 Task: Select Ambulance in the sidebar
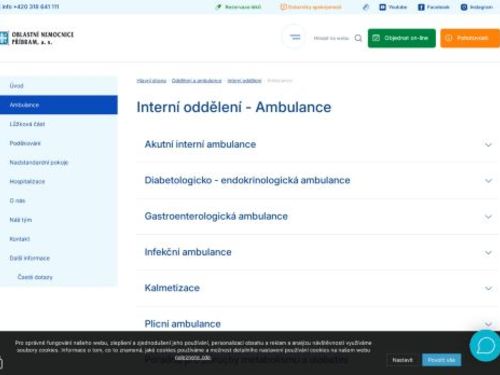point(59,105)
